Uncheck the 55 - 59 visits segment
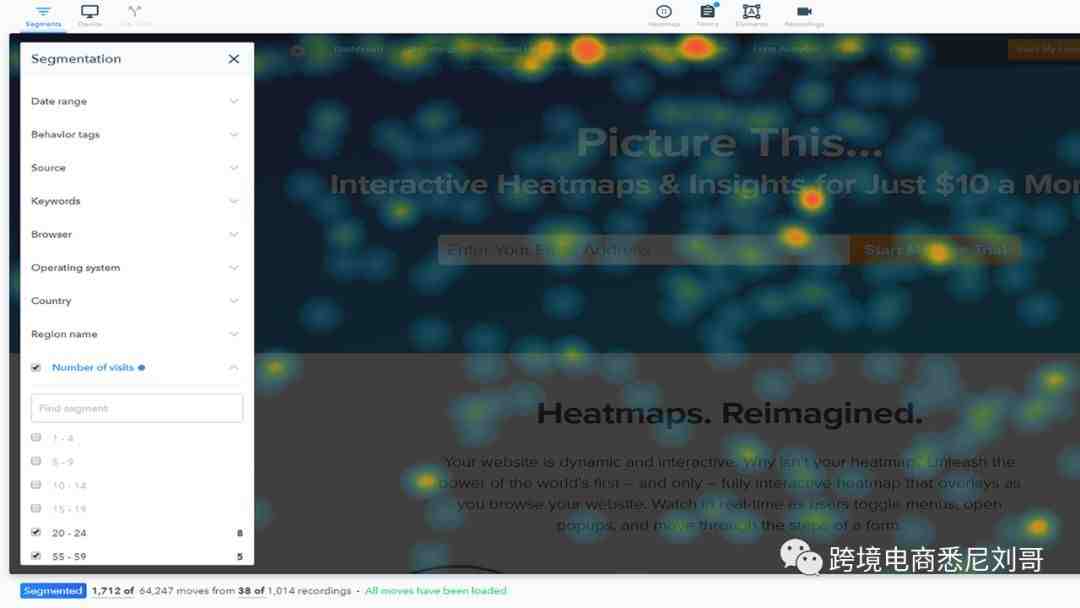This screenshot has height=608, width=1080. tap(36, 556)
